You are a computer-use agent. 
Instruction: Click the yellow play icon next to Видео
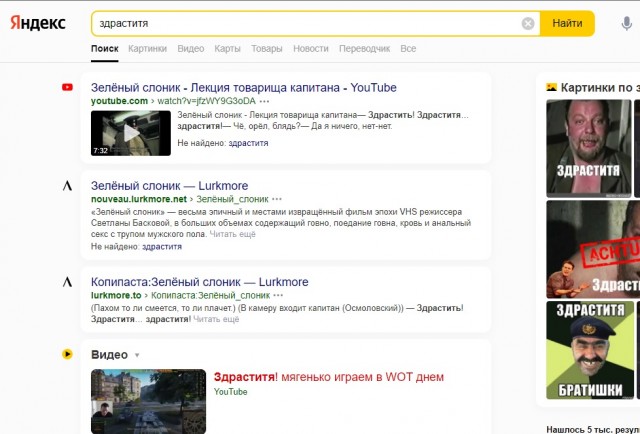tap(67, 354)
